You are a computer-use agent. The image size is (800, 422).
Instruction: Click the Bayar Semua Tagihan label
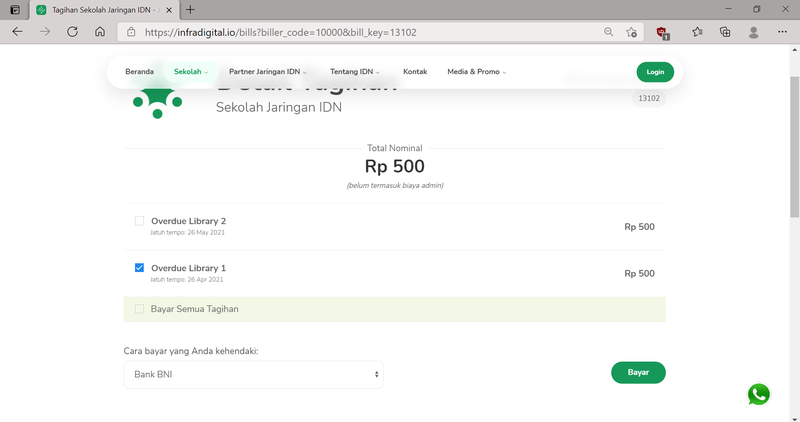coord(194,309)
